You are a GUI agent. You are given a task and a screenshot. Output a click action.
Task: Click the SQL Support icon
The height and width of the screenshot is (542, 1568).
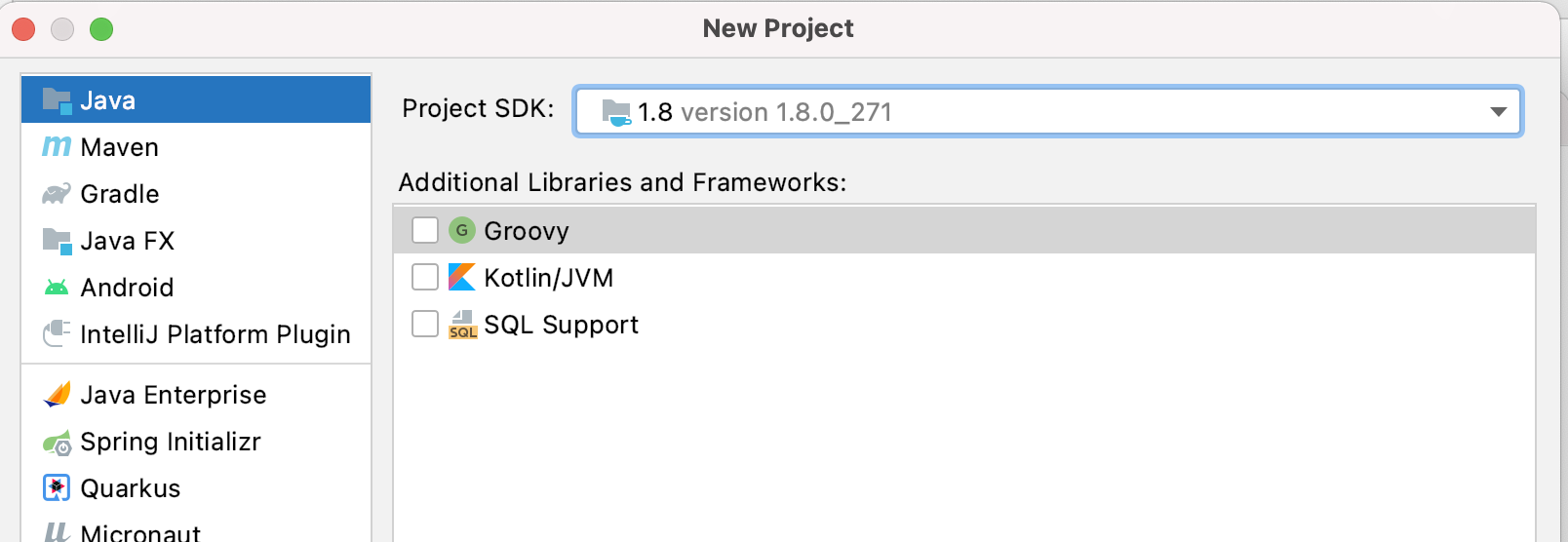pyautogui.click(x=462, y=324)
